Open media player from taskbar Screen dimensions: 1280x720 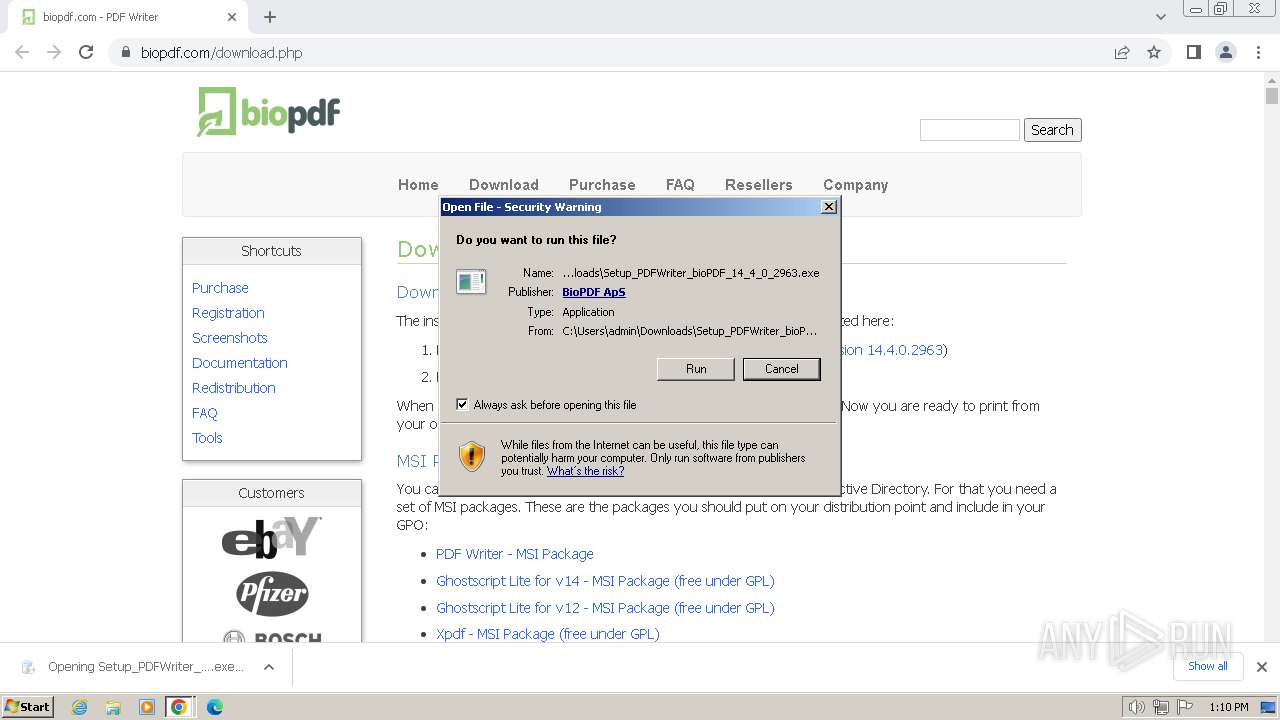(x=147, y=707)
